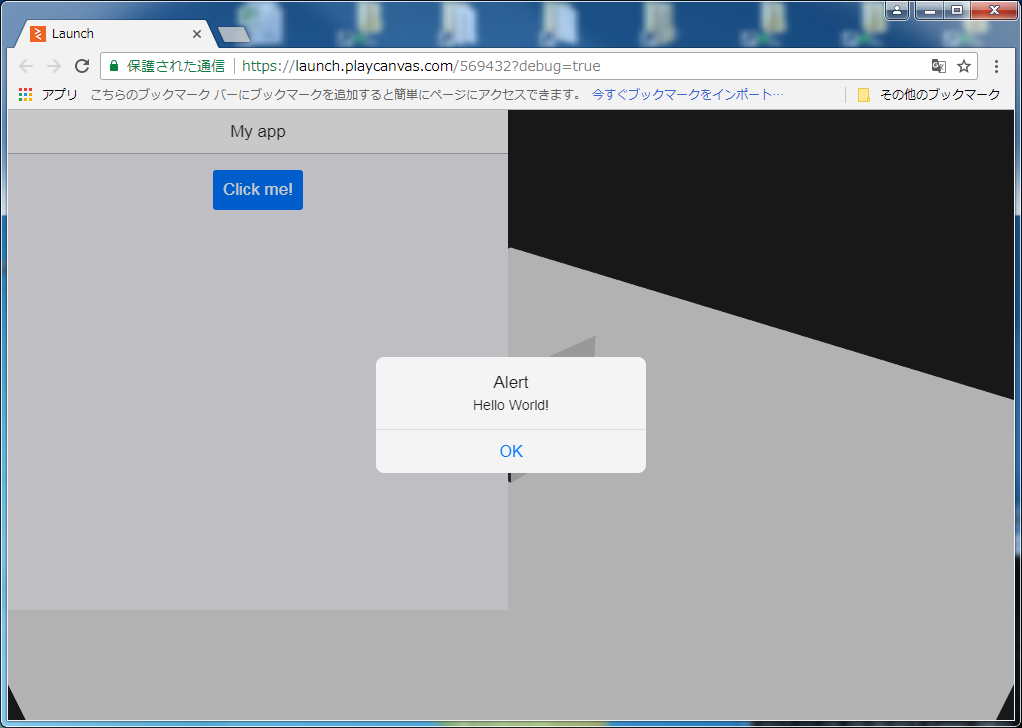Screen dimensions: 1022x728
Task: Open the apps grid icon in bookmarks bar
Action: [x=25, y=95]
